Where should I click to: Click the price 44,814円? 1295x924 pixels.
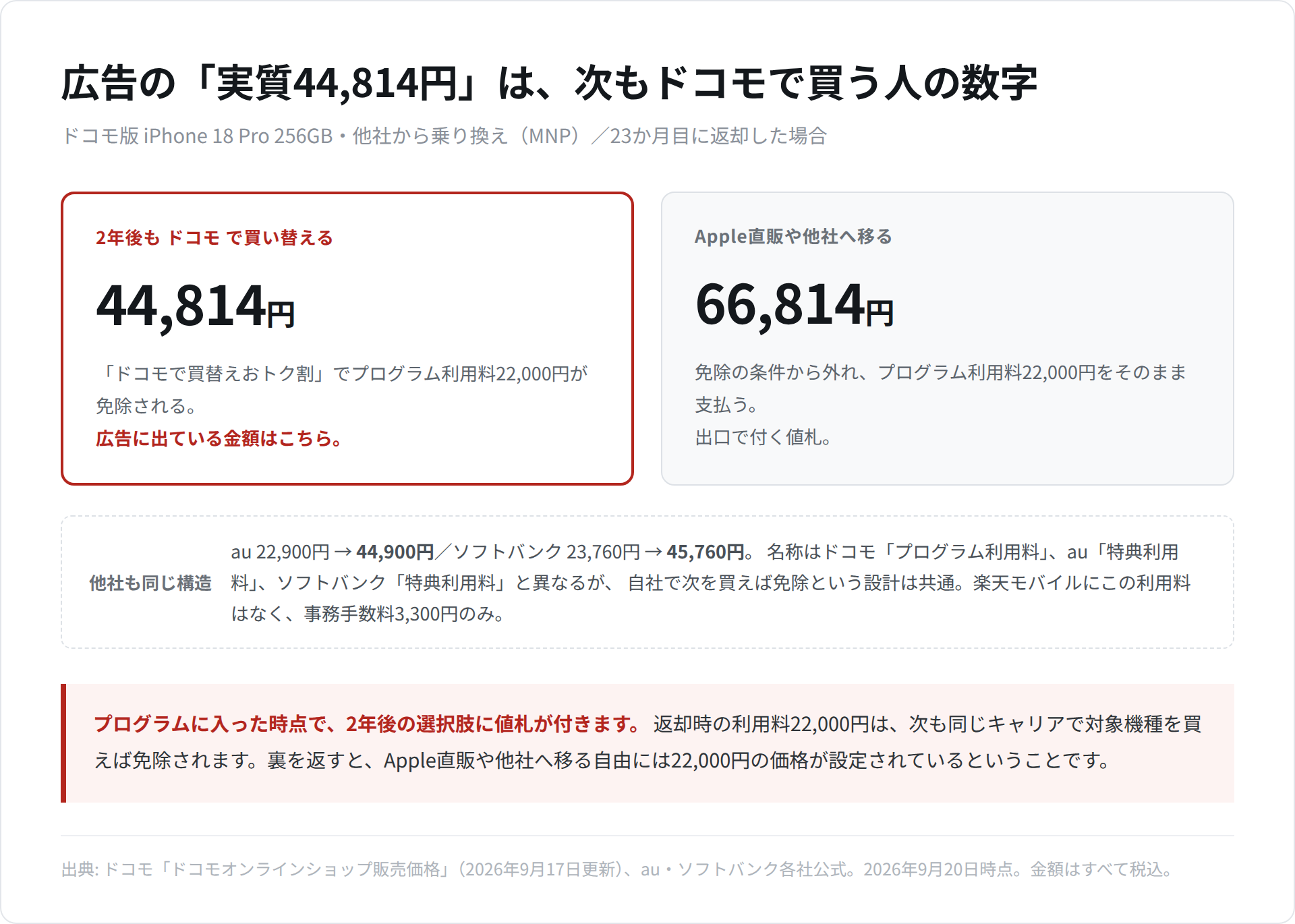click(x=196, y=306)
